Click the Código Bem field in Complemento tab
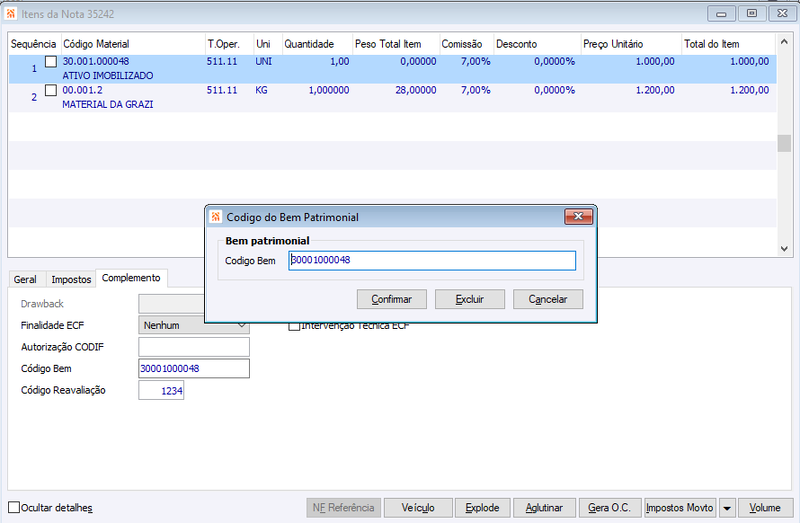 [x=194, y=368]
